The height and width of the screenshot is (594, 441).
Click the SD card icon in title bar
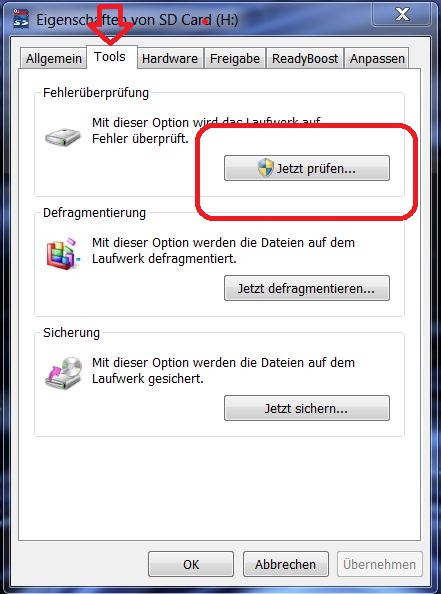tap(21, 18)
